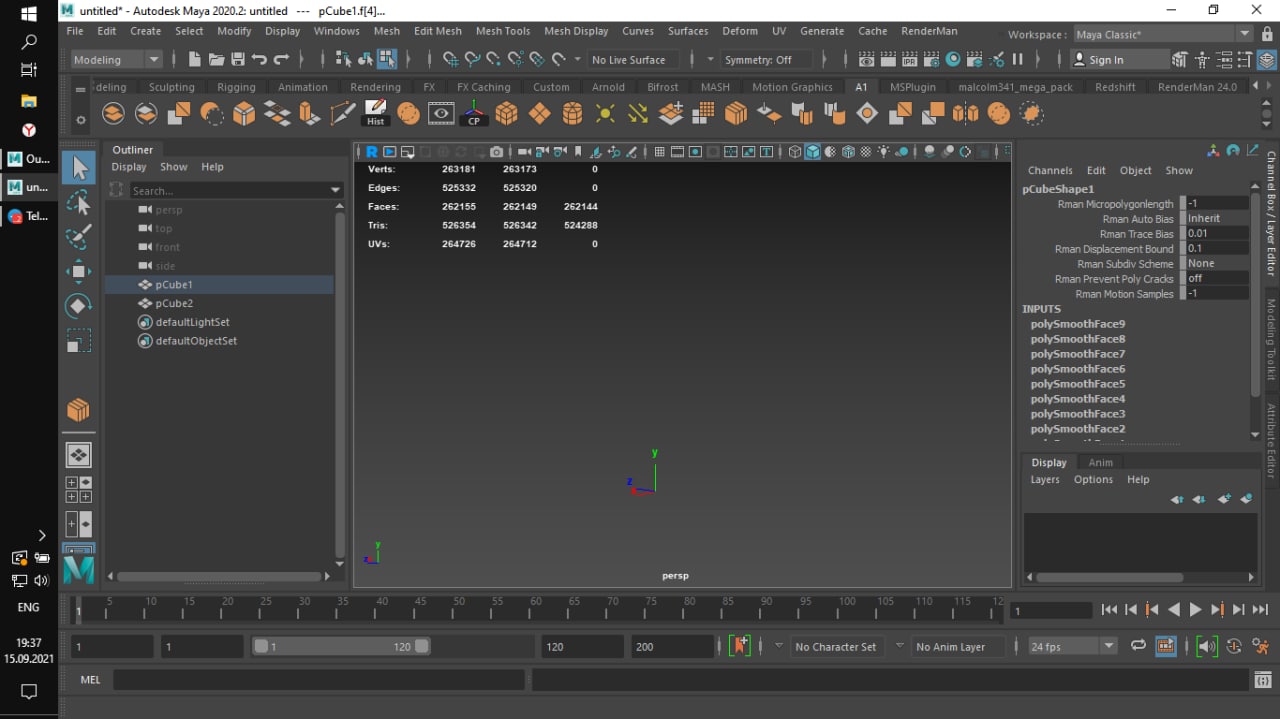Toggle wireframe display in viewport toolbar
Viewport: 1280px width, 719px height.
(795, 152)
